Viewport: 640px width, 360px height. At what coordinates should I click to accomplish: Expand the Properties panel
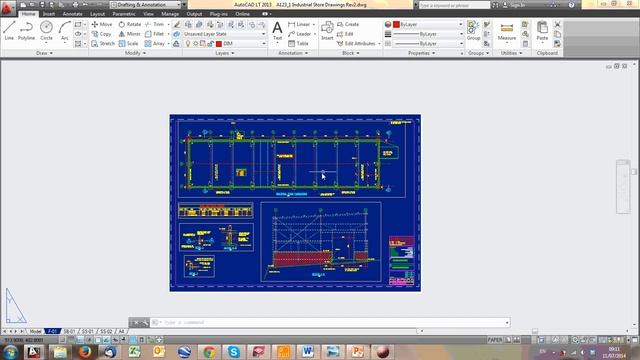click(421, 53)
